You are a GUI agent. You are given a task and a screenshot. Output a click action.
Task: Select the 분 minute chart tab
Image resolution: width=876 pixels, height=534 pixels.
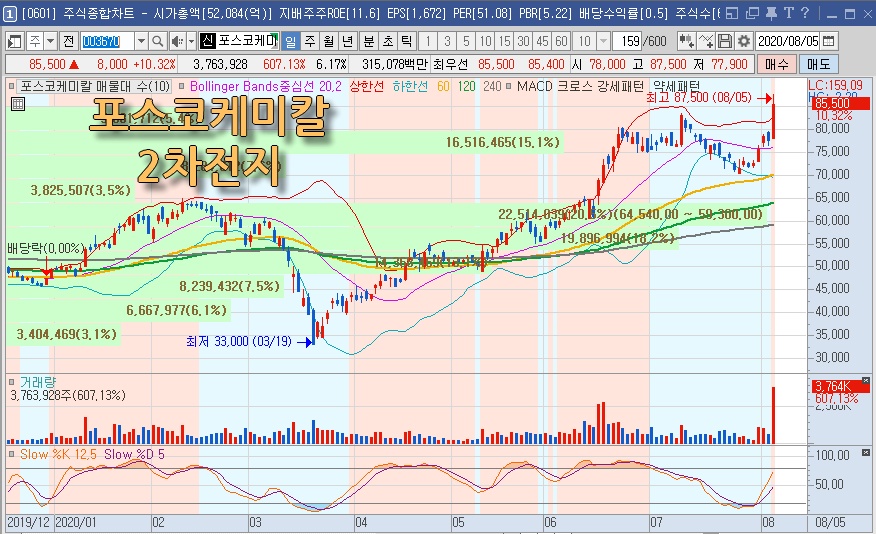[x=369, y=41]
